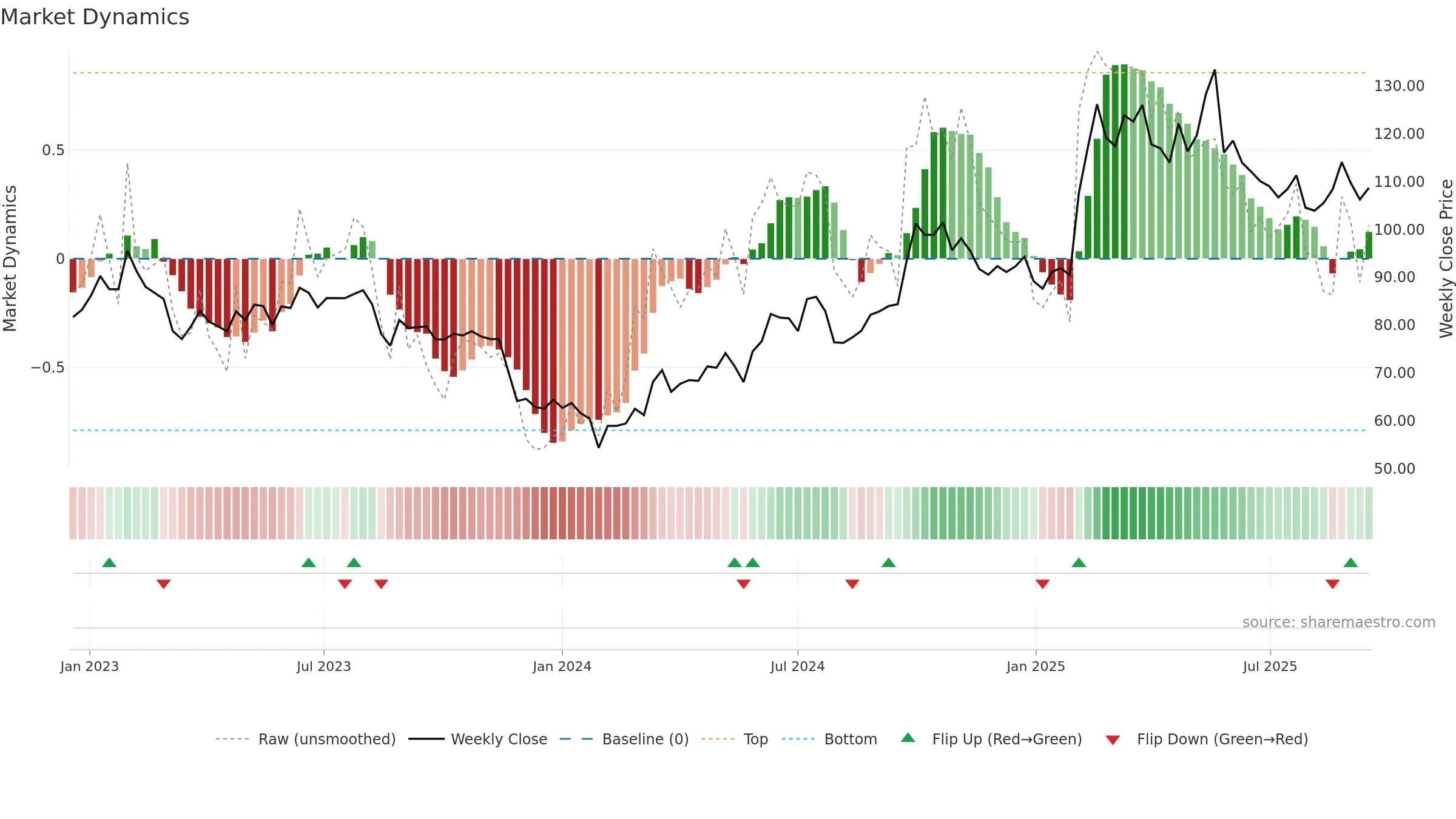Toggle the Bottom legend entry
The height and width of the screenshot is (819, 1456).
coord(829,739)
